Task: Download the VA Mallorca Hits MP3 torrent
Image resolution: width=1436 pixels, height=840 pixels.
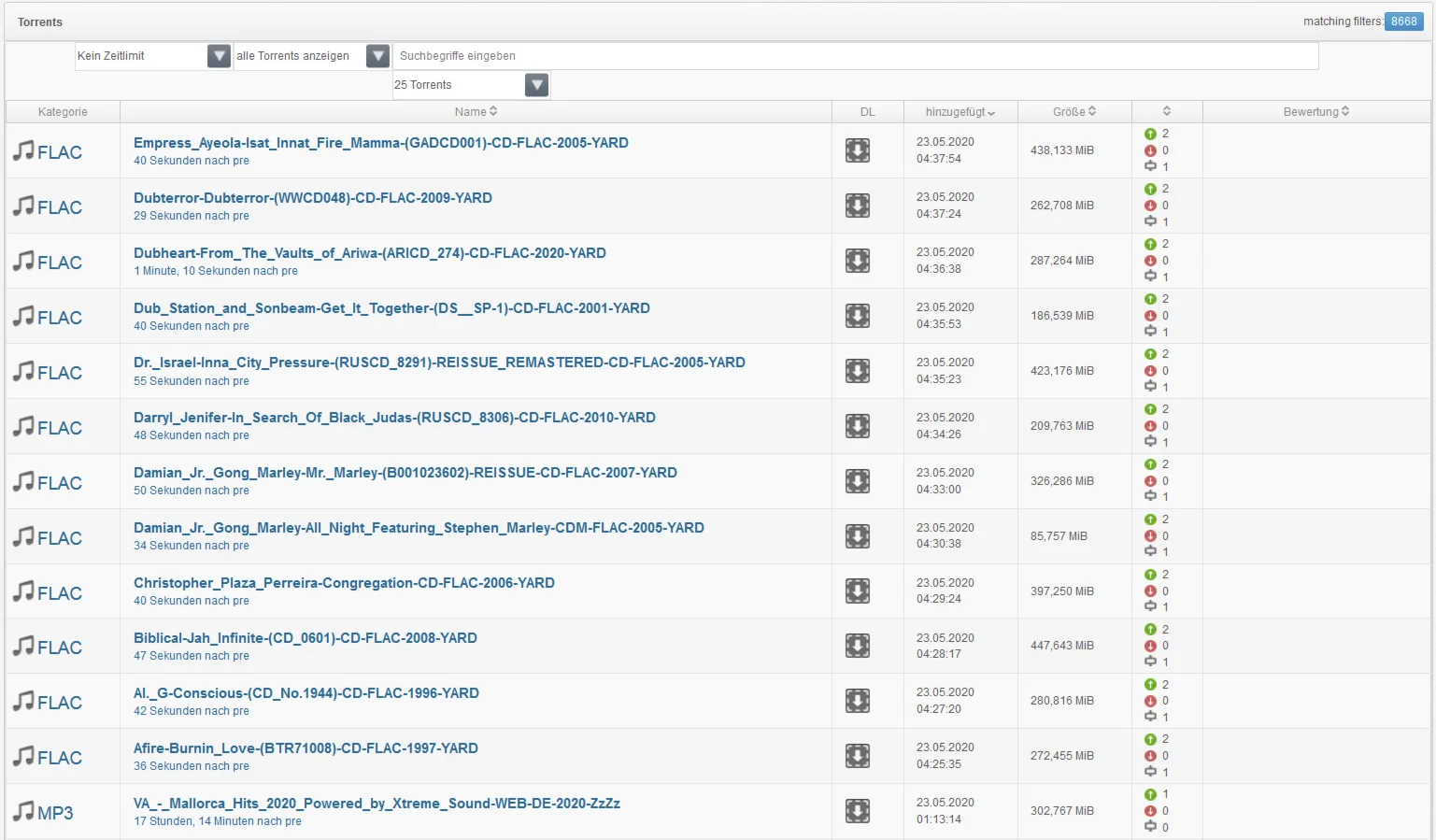Action: point(857,811)
